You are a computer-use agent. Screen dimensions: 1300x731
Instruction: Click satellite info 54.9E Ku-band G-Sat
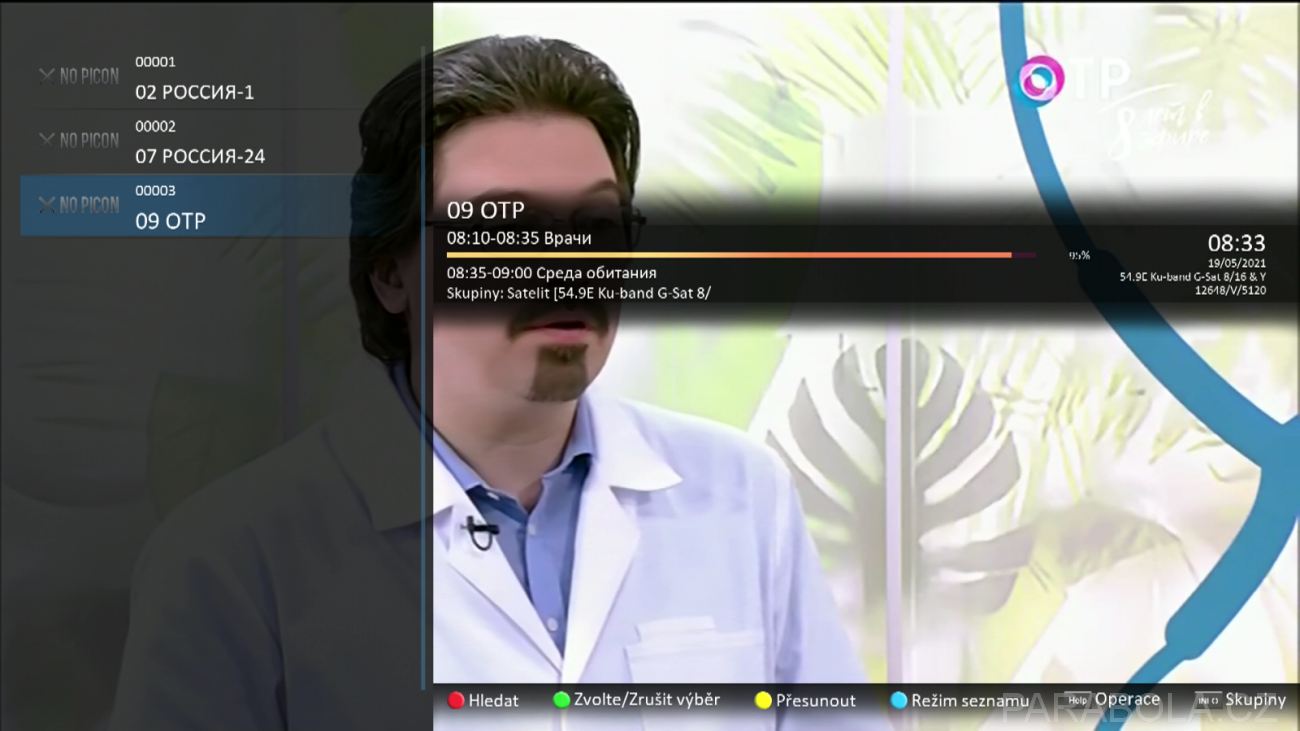tap(1192, 277)
